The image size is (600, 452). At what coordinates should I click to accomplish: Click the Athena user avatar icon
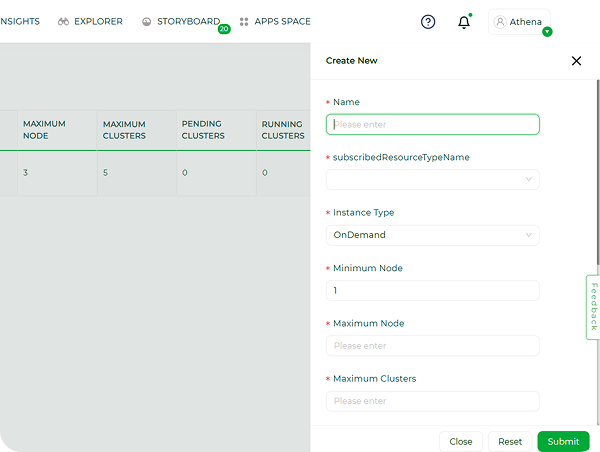pyautogui.click(x=500, y=22)
